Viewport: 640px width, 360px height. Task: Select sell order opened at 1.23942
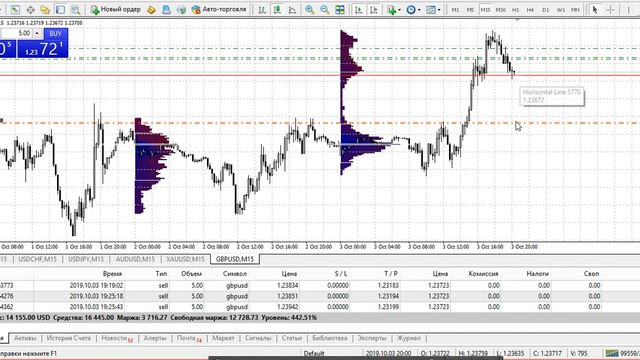(x=300, y=307)
